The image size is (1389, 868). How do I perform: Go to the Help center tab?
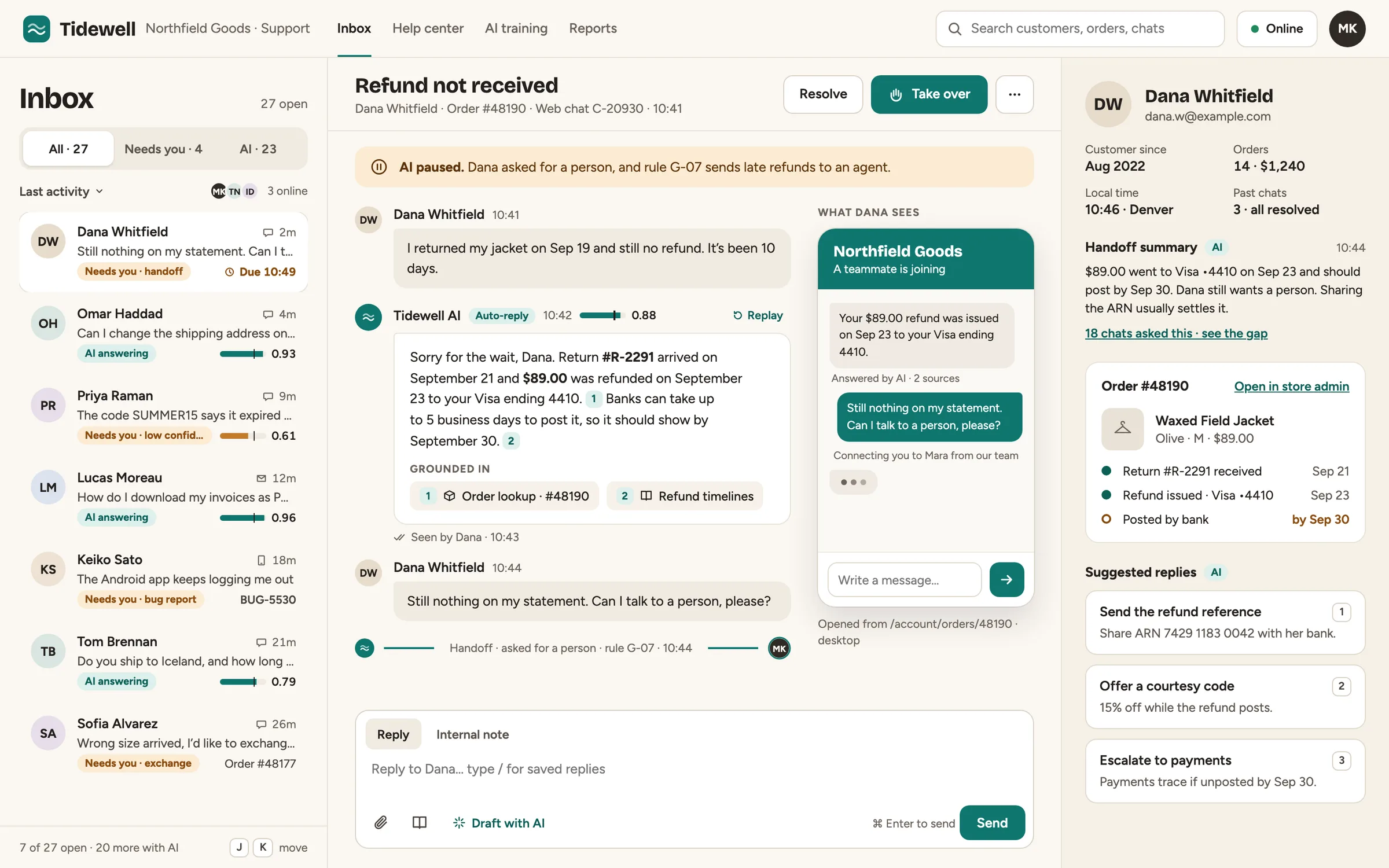428,28
